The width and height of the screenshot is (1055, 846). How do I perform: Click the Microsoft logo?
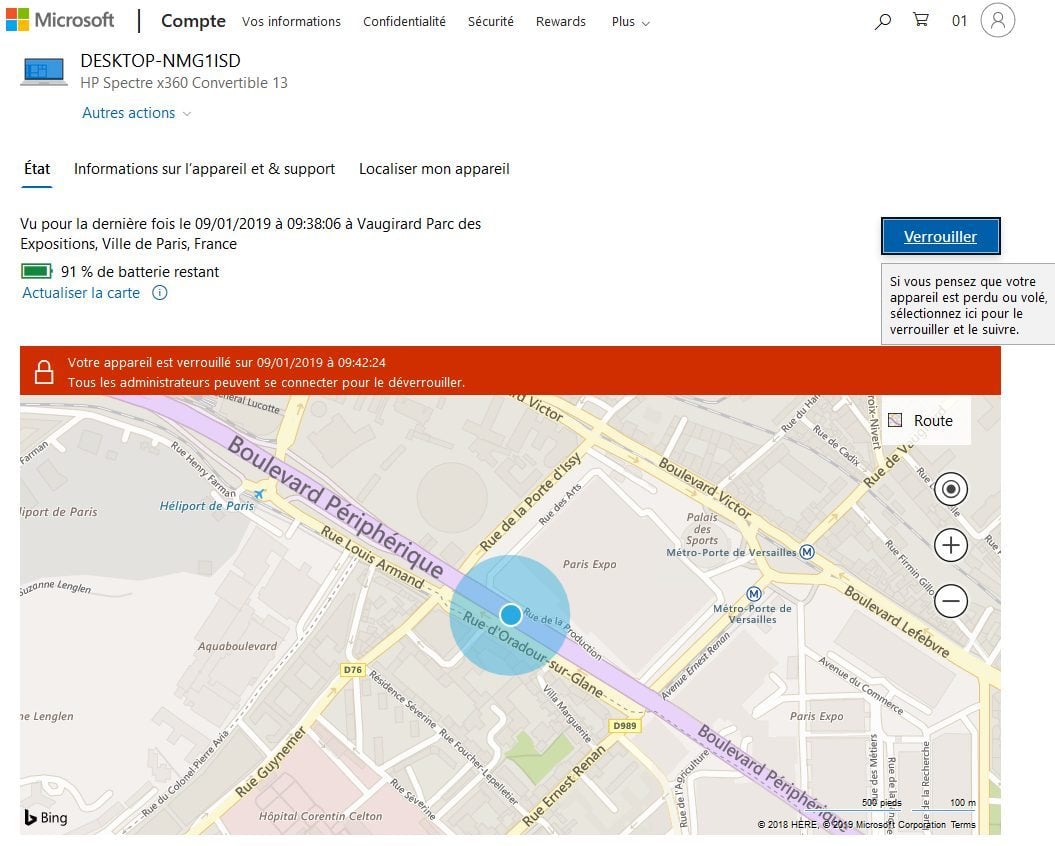[61, 20]
